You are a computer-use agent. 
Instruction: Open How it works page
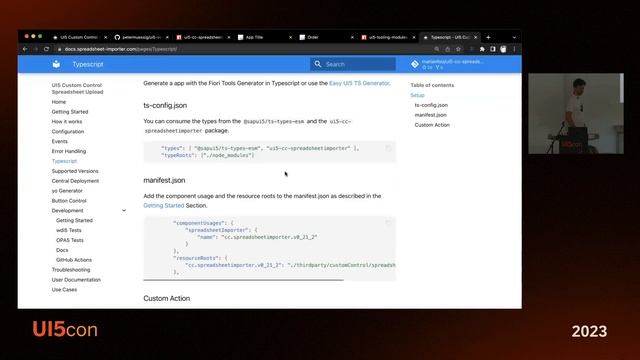67,121
